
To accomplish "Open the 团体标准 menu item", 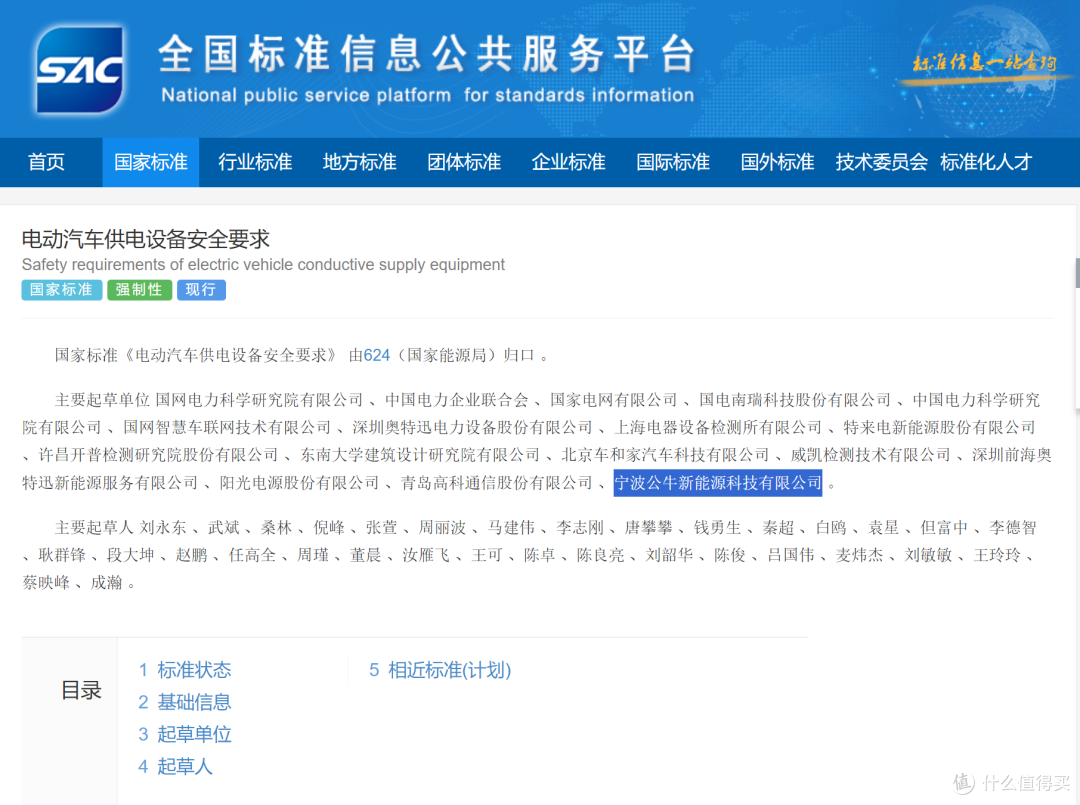I will pos(464,162).
